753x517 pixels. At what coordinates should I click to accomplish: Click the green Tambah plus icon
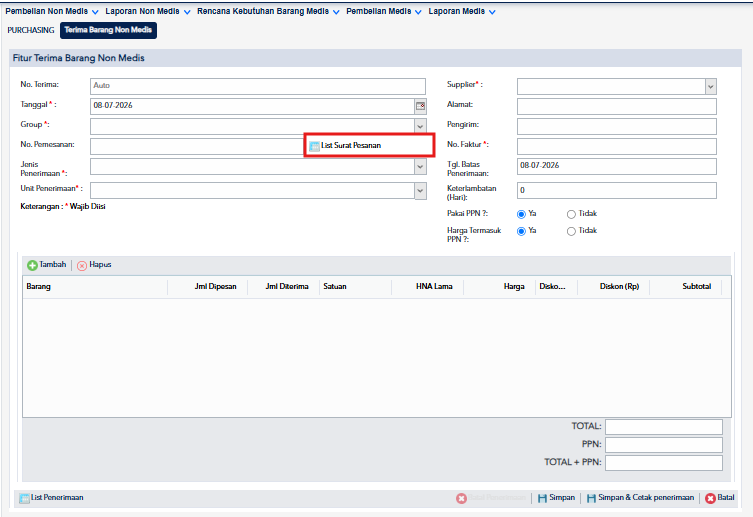(x=32, y=265)
